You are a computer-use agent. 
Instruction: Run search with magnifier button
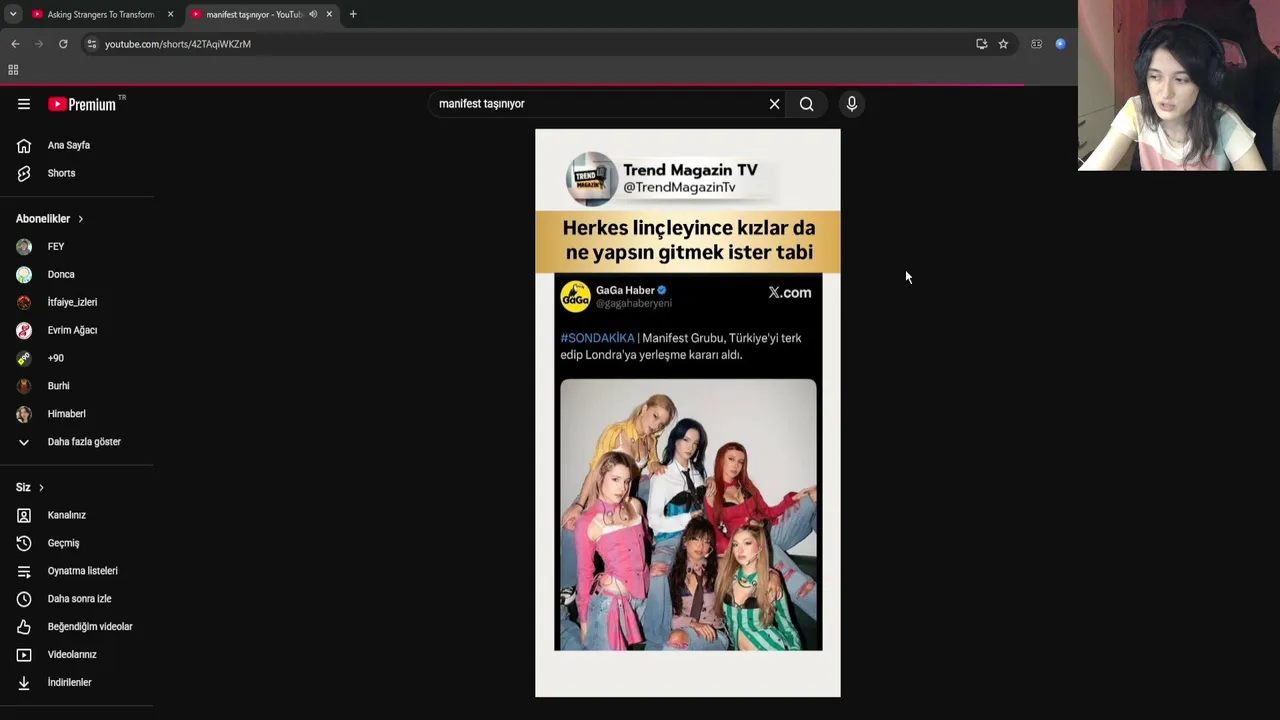pyautogui.click(x=806, y=104)
